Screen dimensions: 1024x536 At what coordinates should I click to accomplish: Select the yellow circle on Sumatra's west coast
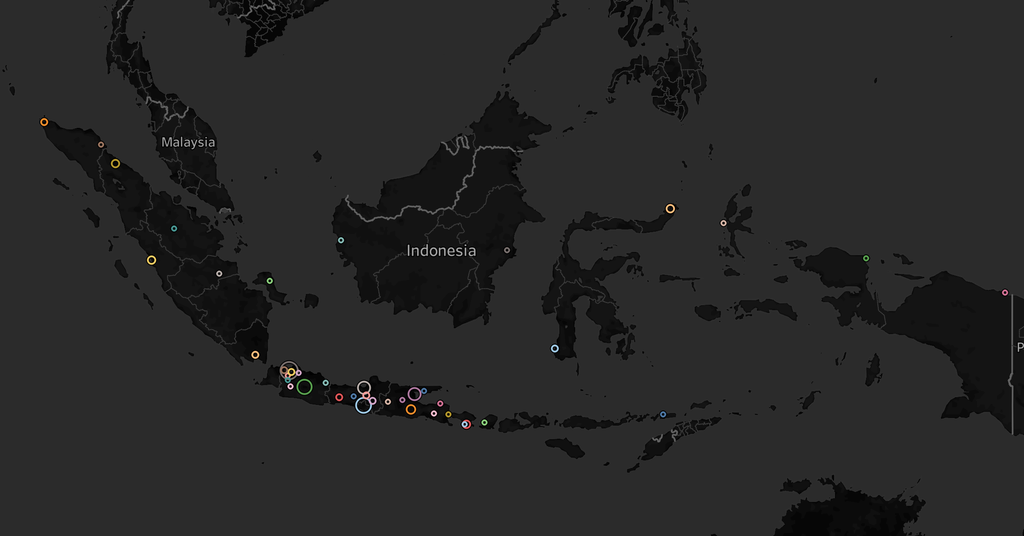point(152,260)
